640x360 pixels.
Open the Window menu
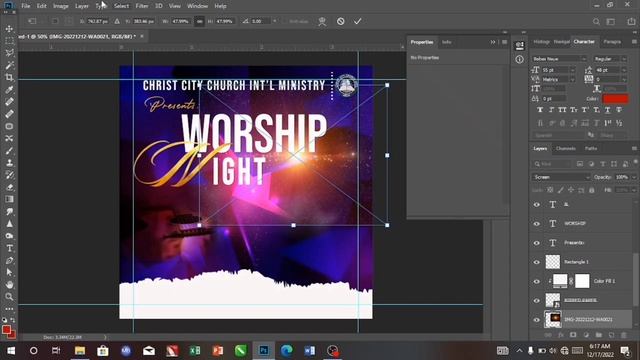pyautogui.click(x=198, y=6)
